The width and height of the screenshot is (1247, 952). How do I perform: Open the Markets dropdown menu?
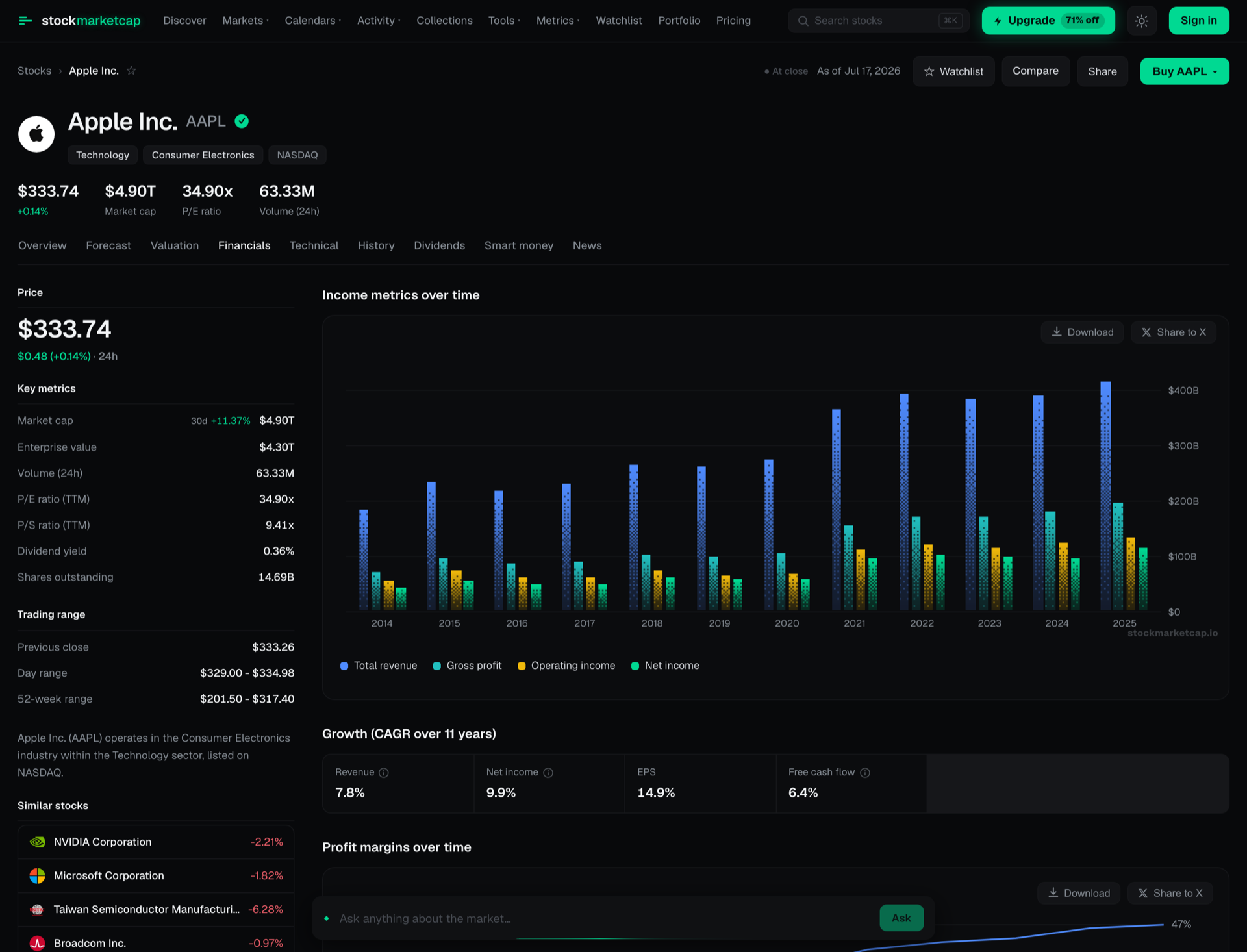pyautogui.click(x=246, y=21)
